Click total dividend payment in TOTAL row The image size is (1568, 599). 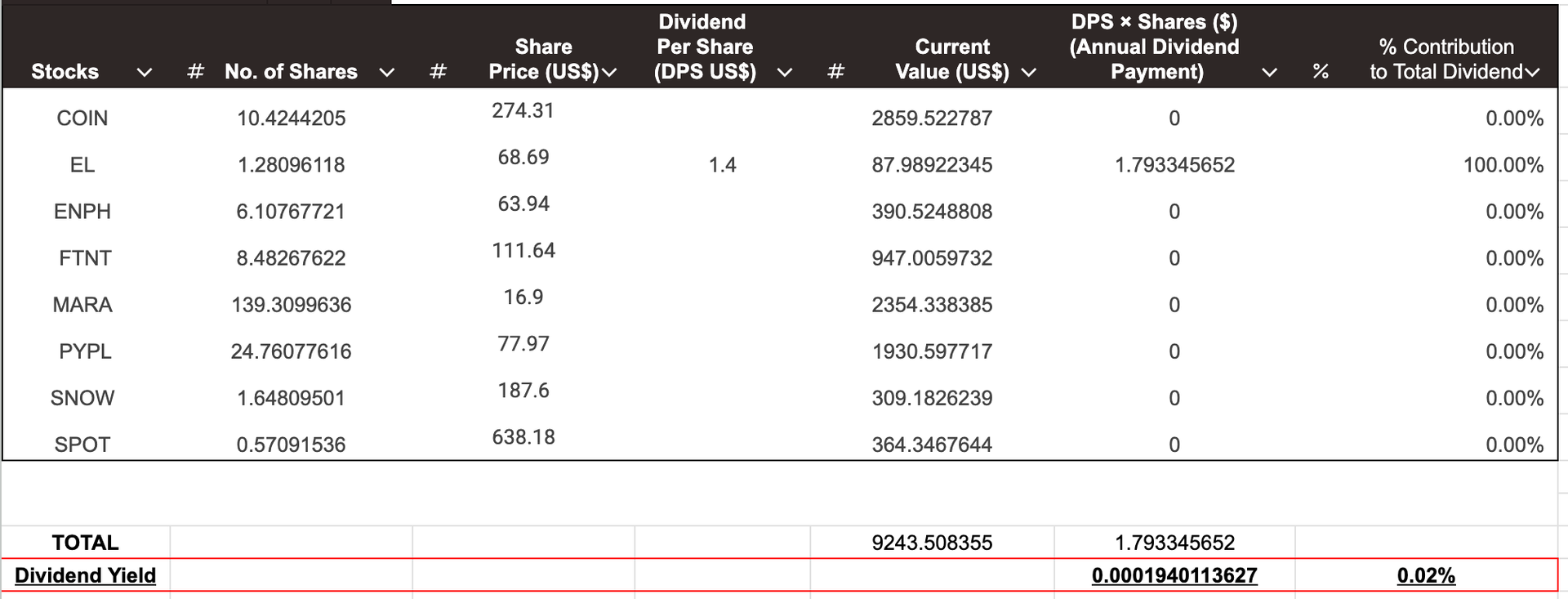point(1174,543)
